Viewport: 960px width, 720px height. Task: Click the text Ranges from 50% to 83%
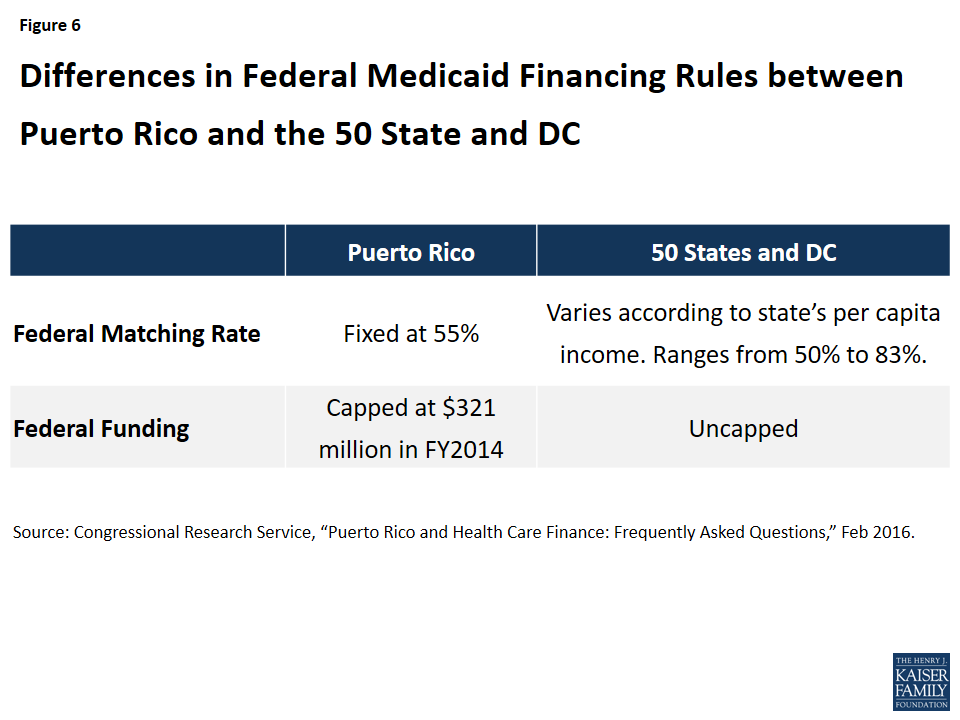click(790, 354)
